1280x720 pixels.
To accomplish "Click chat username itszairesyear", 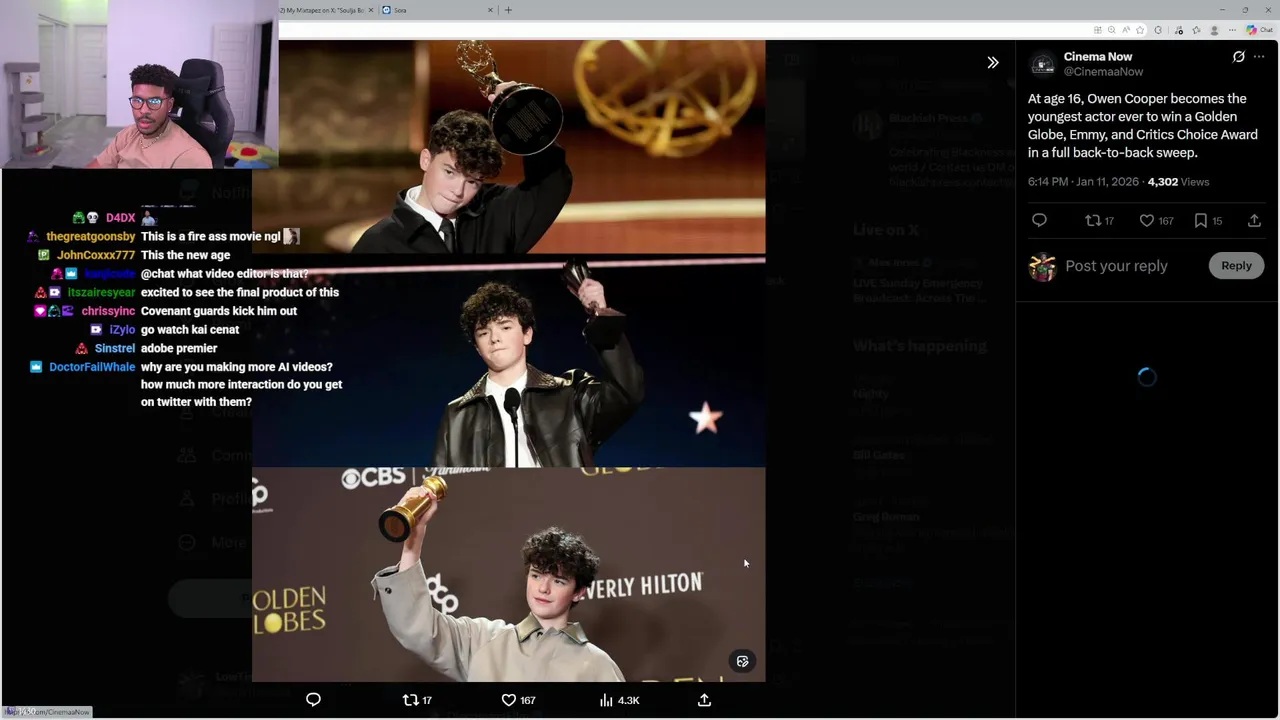I will click(101, 293).
